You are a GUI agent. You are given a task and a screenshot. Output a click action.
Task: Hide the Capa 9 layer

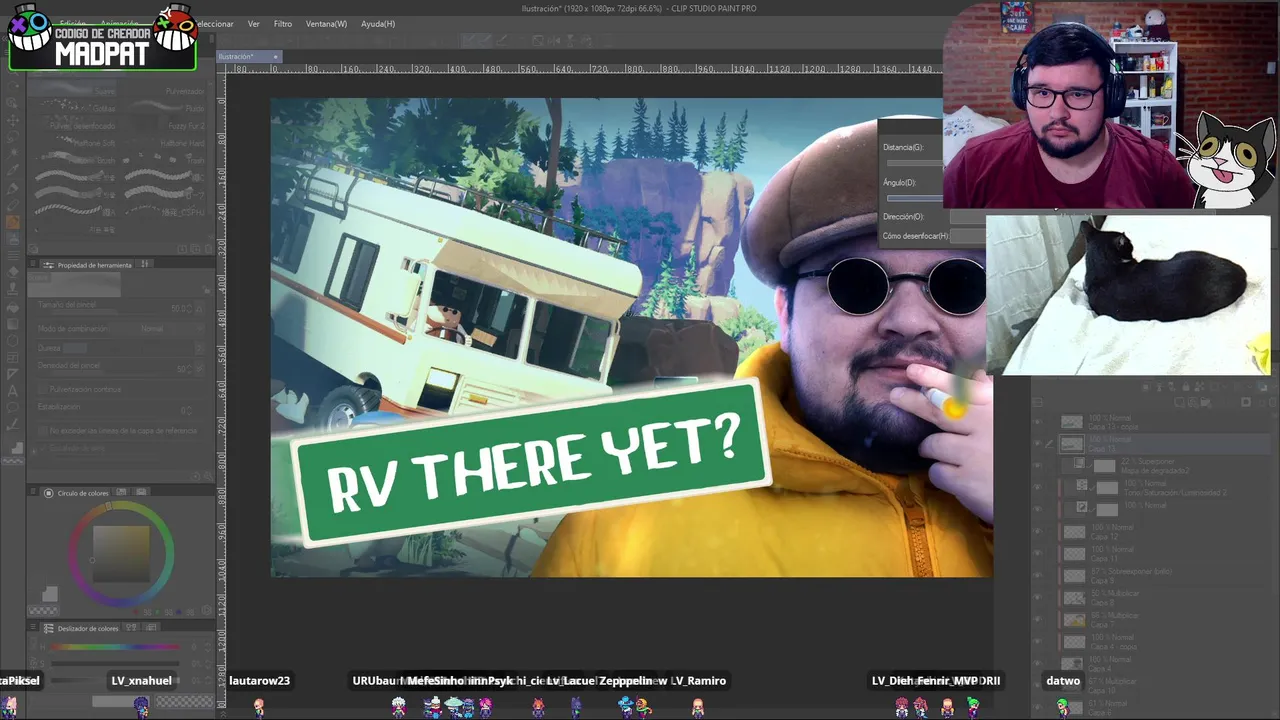click(1037, 575)
